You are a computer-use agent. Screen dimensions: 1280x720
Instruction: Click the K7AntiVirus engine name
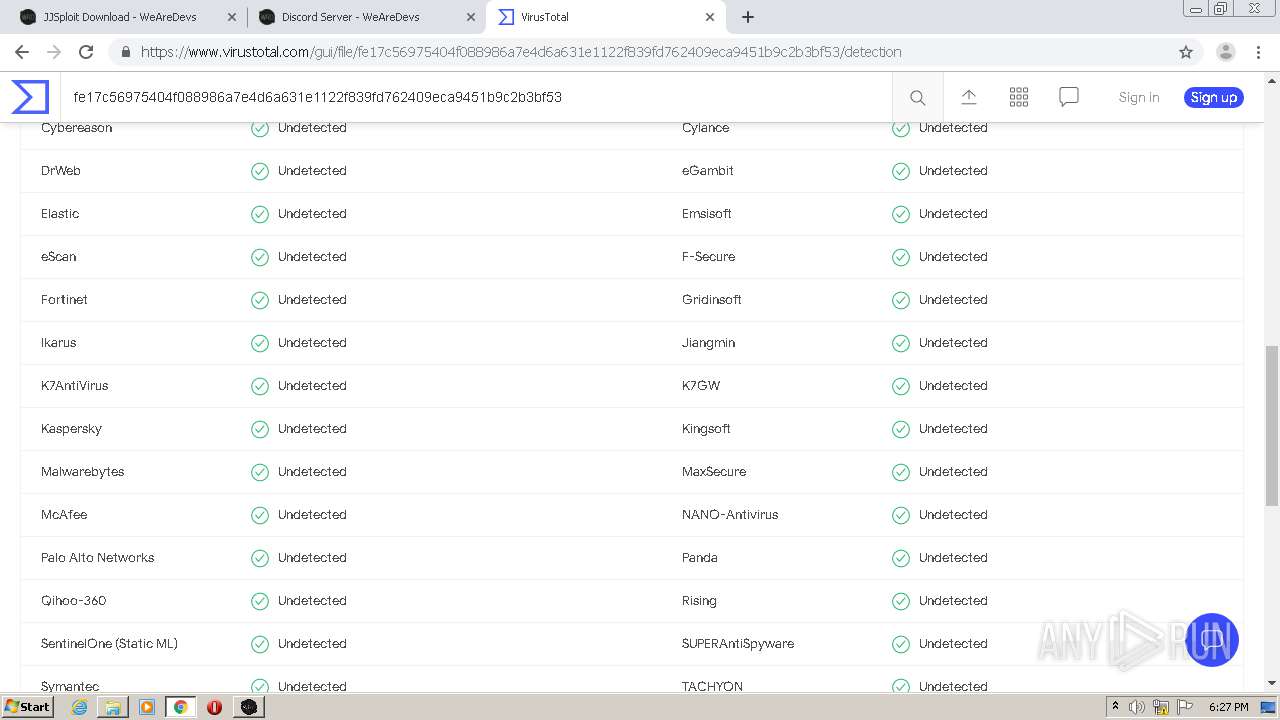tap(75, 385)
